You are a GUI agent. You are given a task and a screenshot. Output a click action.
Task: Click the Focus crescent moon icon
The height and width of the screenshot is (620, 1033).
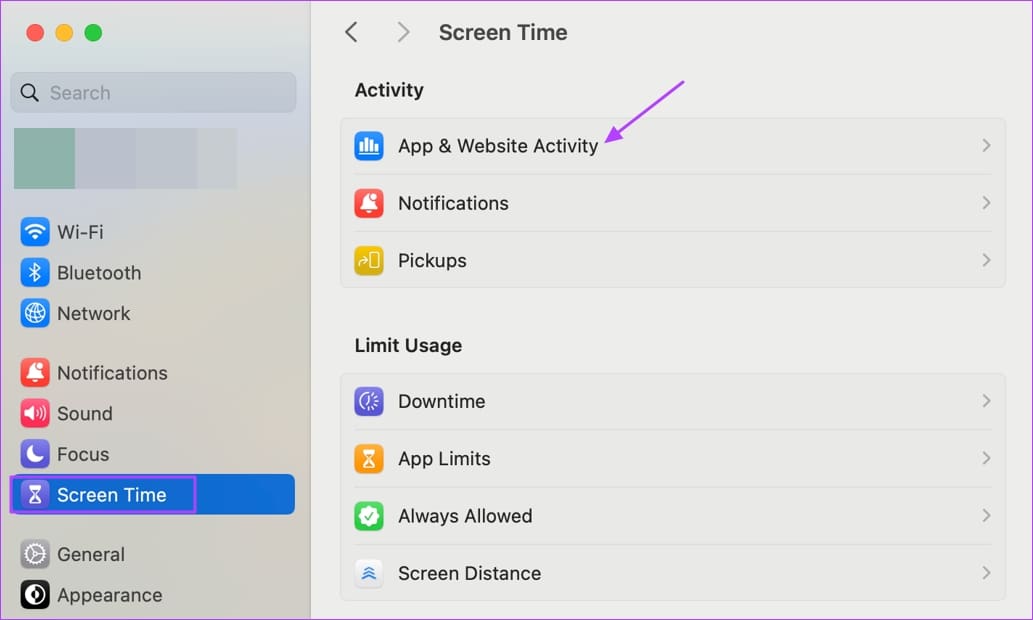[x=35, y=454]
